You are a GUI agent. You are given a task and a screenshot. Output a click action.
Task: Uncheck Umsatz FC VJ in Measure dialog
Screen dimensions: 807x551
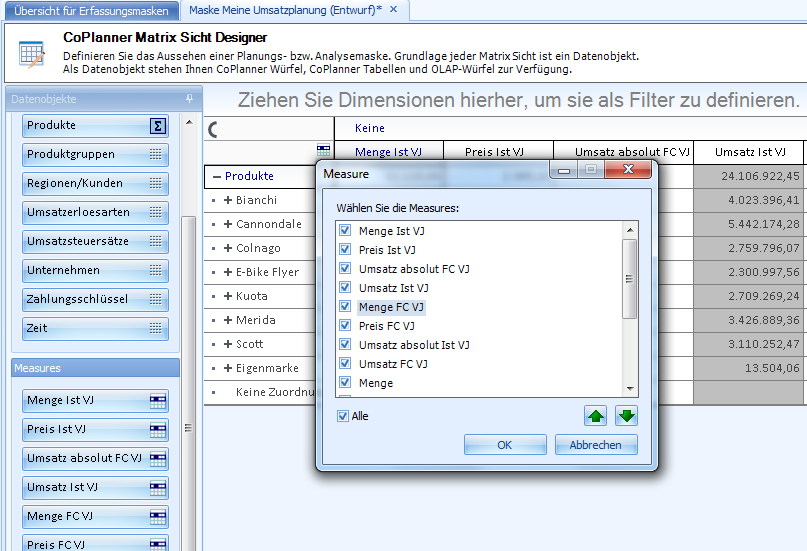point(345,363)
